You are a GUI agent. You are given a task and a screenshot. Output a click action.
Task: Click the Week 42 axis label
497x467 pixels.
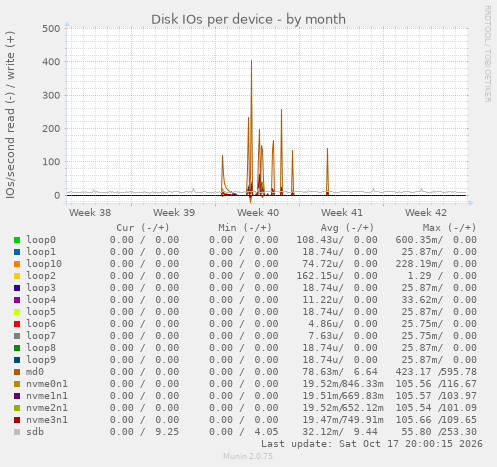pyautogui.click(x=426, y=212)
